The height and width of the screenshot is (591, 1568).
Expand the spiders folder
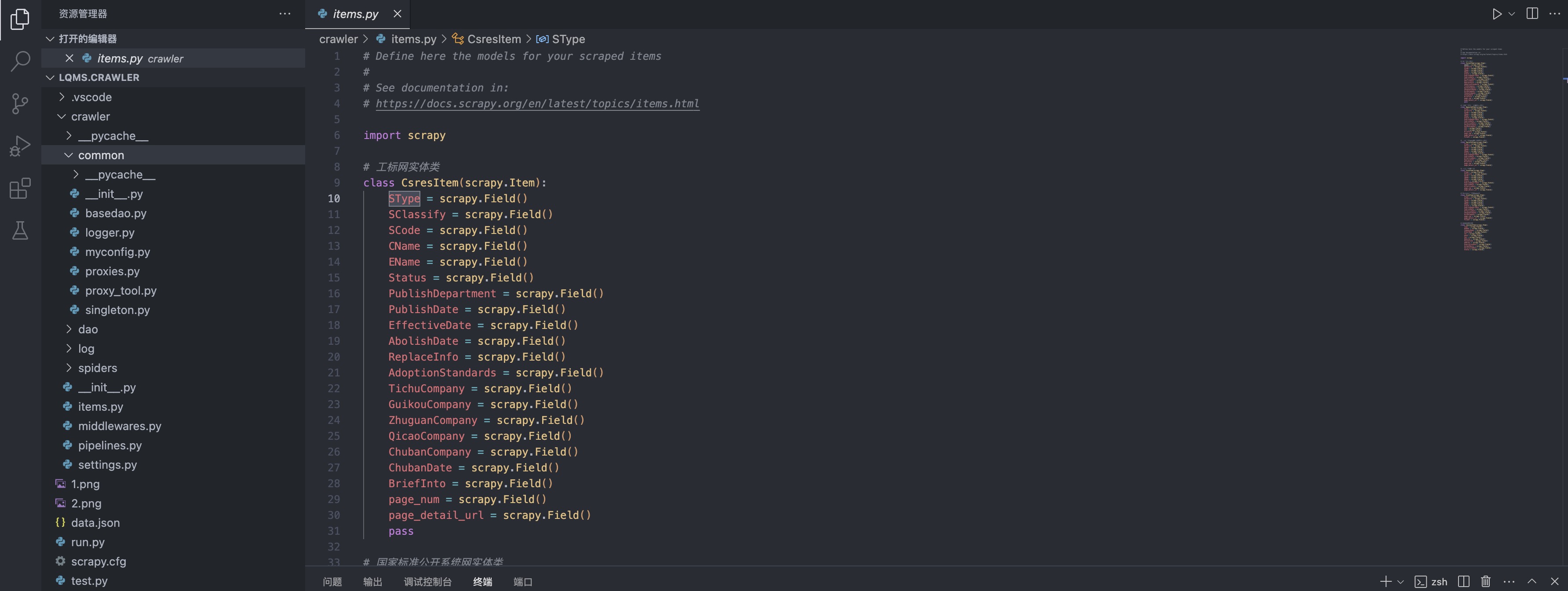point(174,368)
